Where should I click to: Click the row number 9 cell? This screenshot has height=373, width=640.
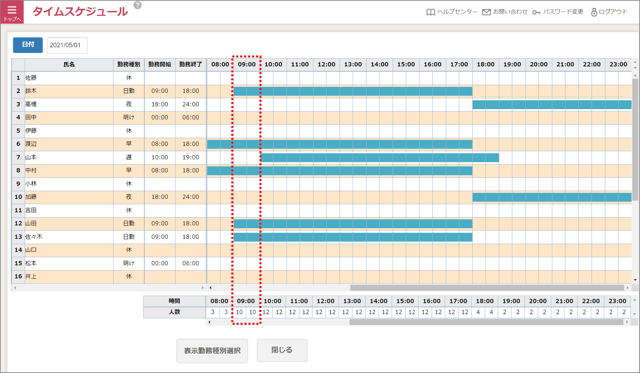click(x=18, y=184)
